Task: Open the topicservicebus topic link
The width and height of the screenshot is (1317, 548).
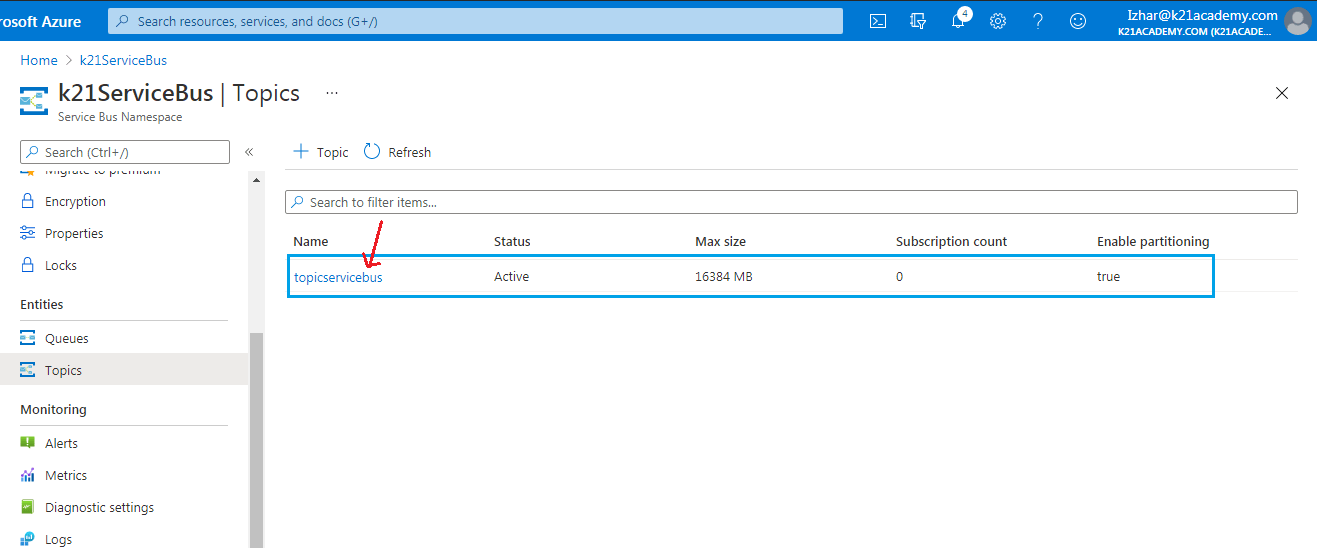Action: pyautogui.click(x=338, y=277)
